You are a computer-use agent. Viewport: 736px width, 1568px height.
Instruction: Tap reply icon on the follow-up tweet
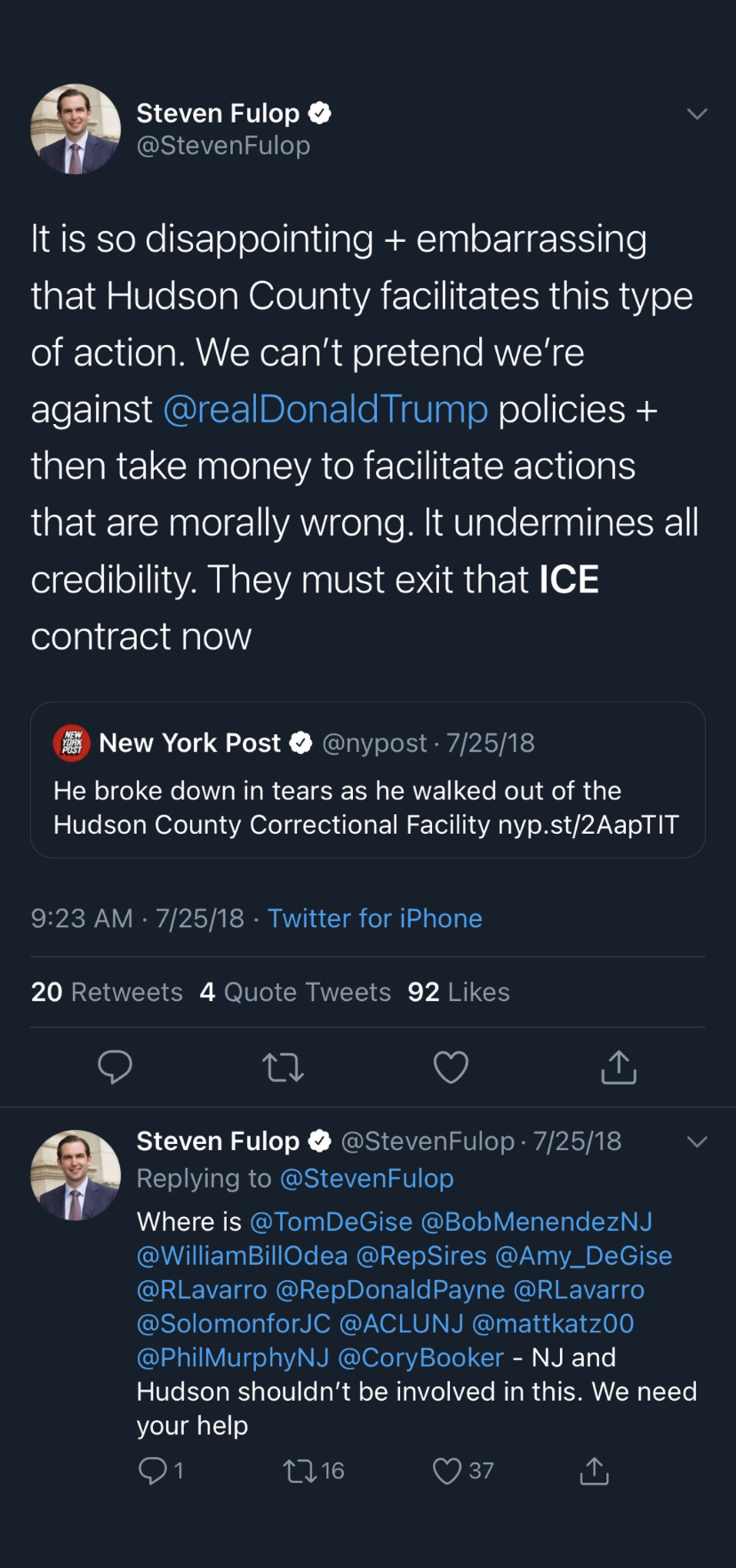153,1471
